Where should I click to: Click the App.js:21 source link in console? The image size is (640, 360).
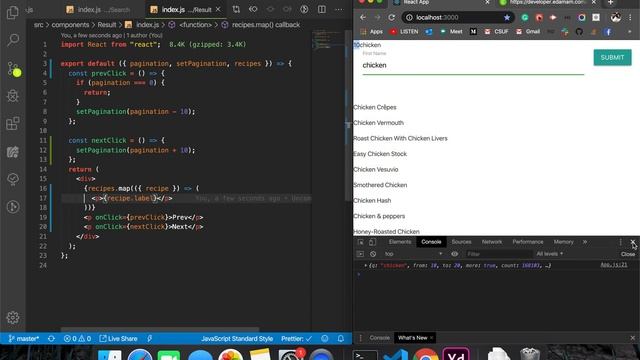[613, 265]
